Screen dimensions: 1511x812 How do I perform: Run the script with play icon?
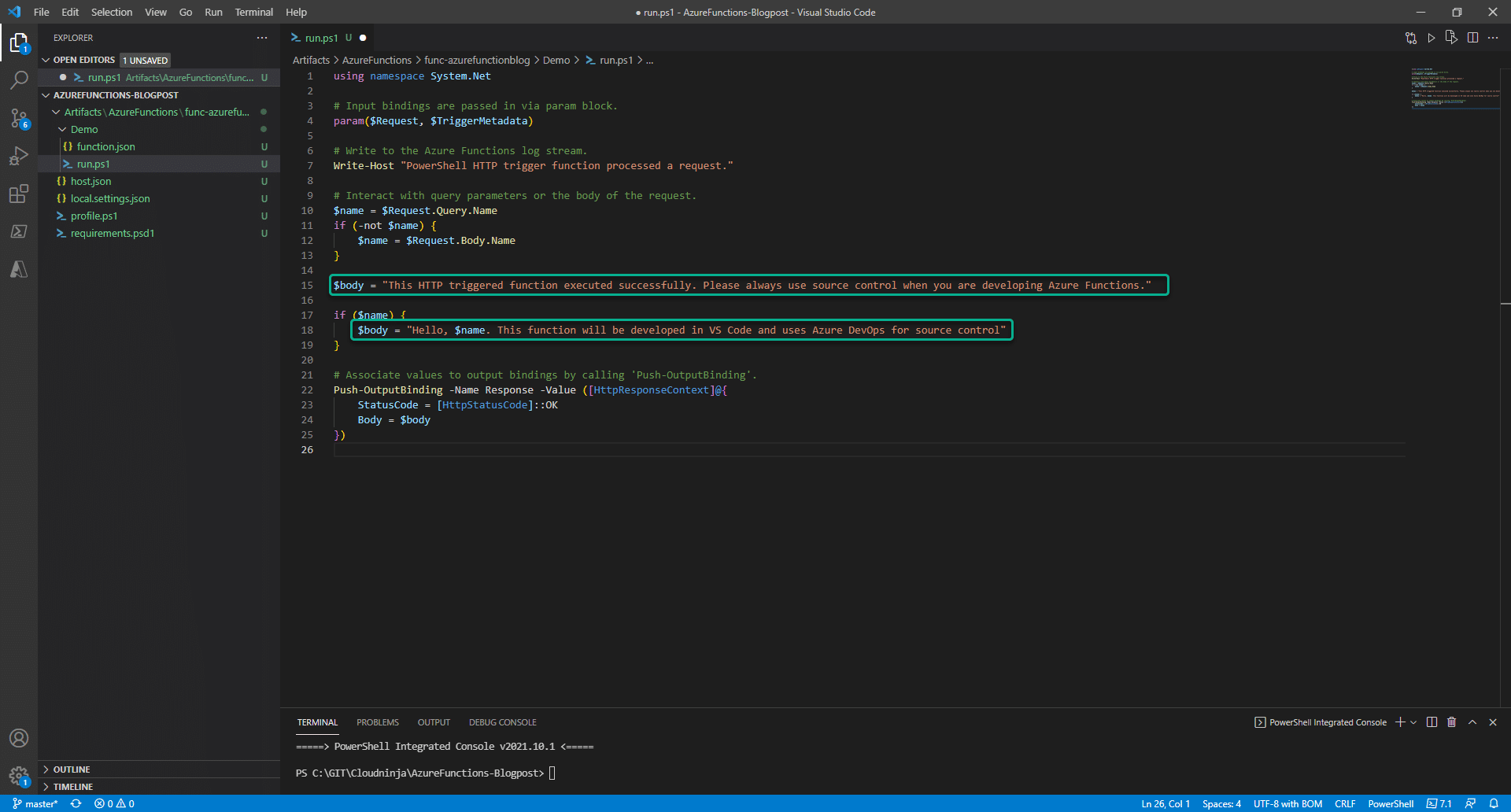click(1432, 38)
